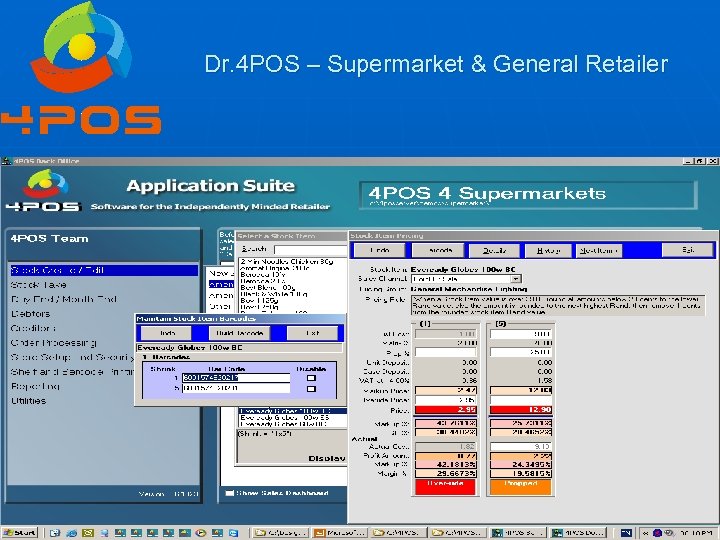Click Barcode button in Stock Item Pricing toolbar
This screenshot has width=720, height=540.
[x=440, y=250]
